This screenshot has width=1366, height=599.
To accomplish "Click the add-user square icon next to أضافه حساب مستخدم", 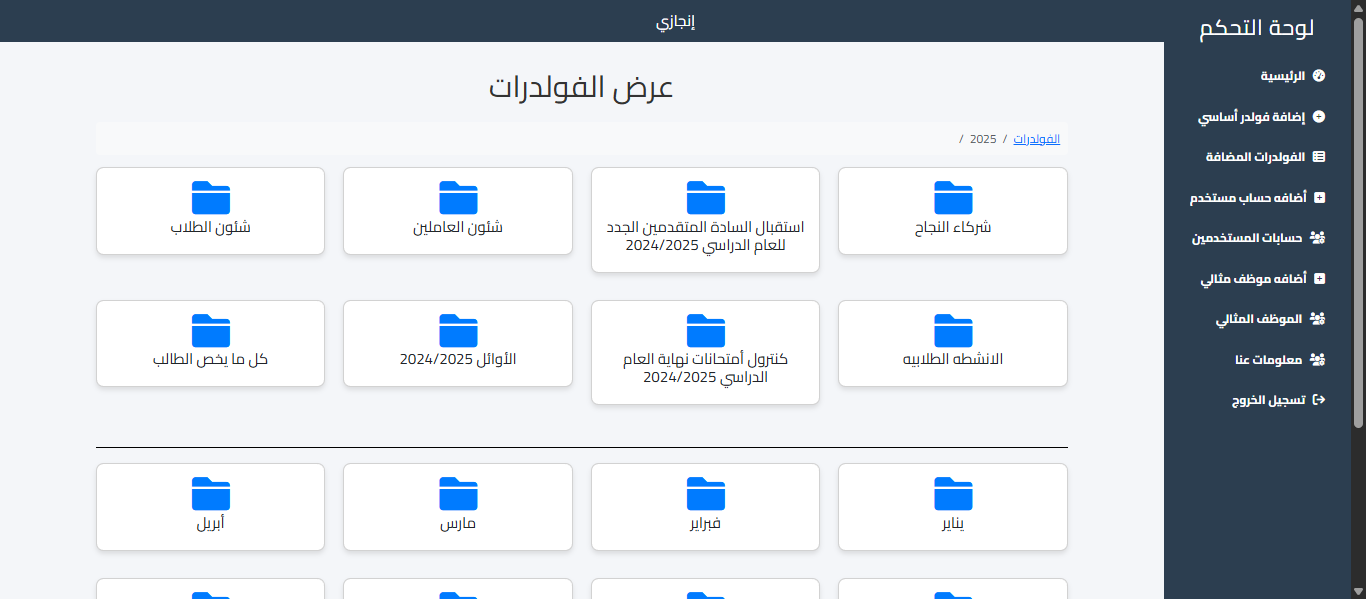I will 1322,197.
